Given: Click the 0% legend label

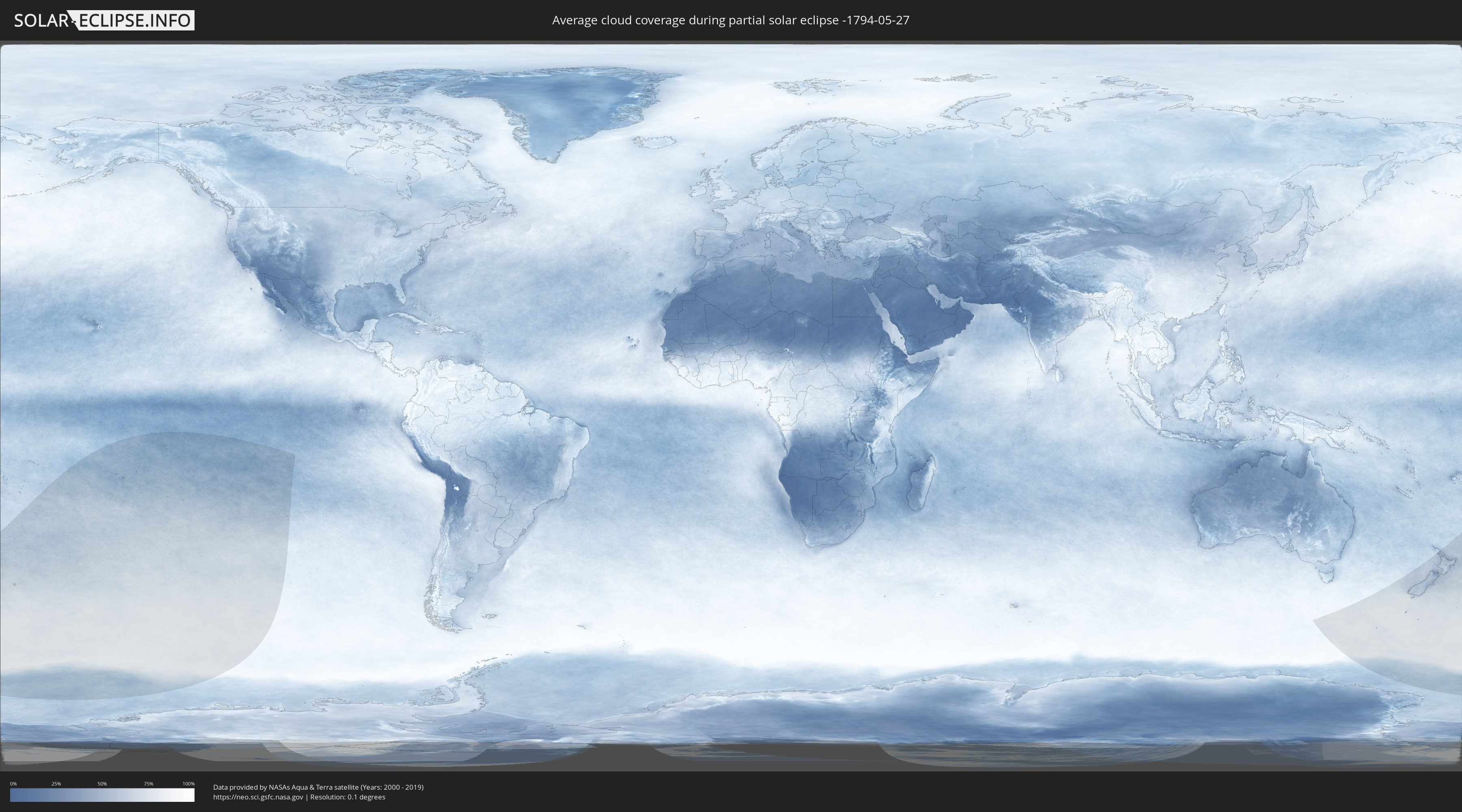Looking at the screenshot, I should [x=14, y=784].
